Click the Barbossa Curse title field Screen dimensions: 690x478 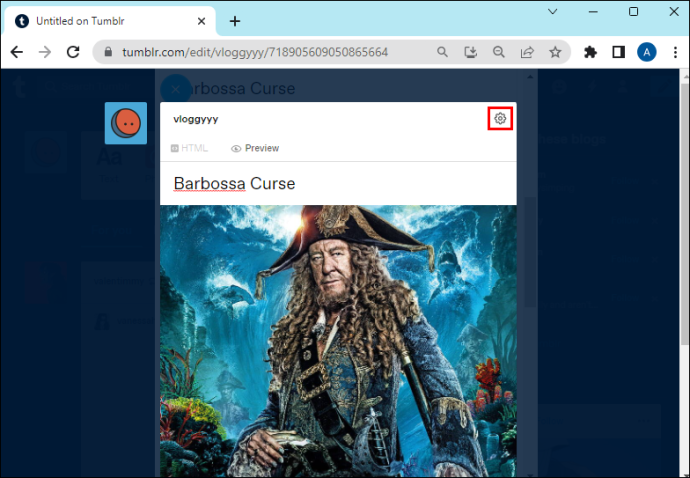(338, 184)
